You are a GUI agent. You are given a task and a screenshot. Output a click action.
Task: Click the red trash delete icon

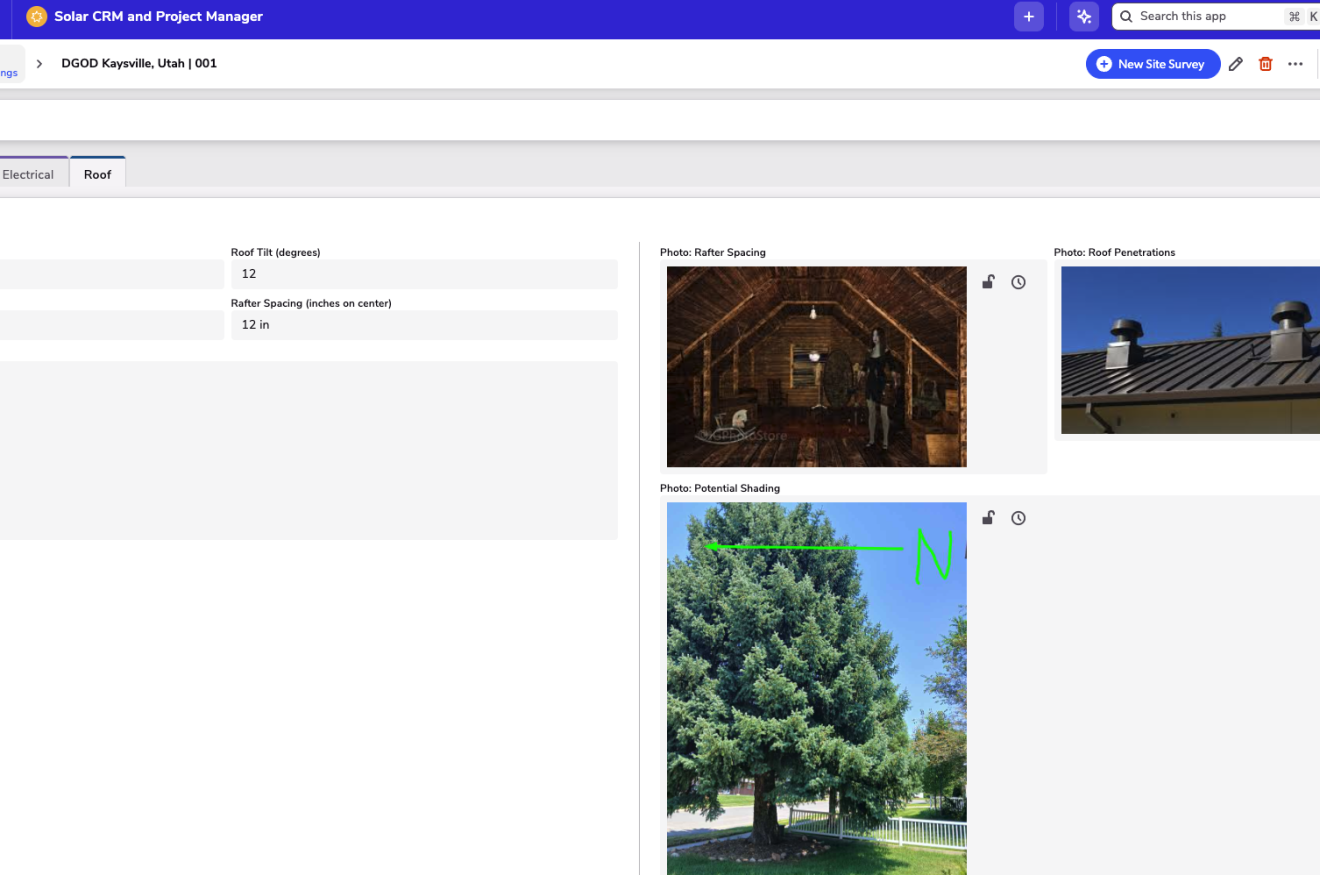1265,64
